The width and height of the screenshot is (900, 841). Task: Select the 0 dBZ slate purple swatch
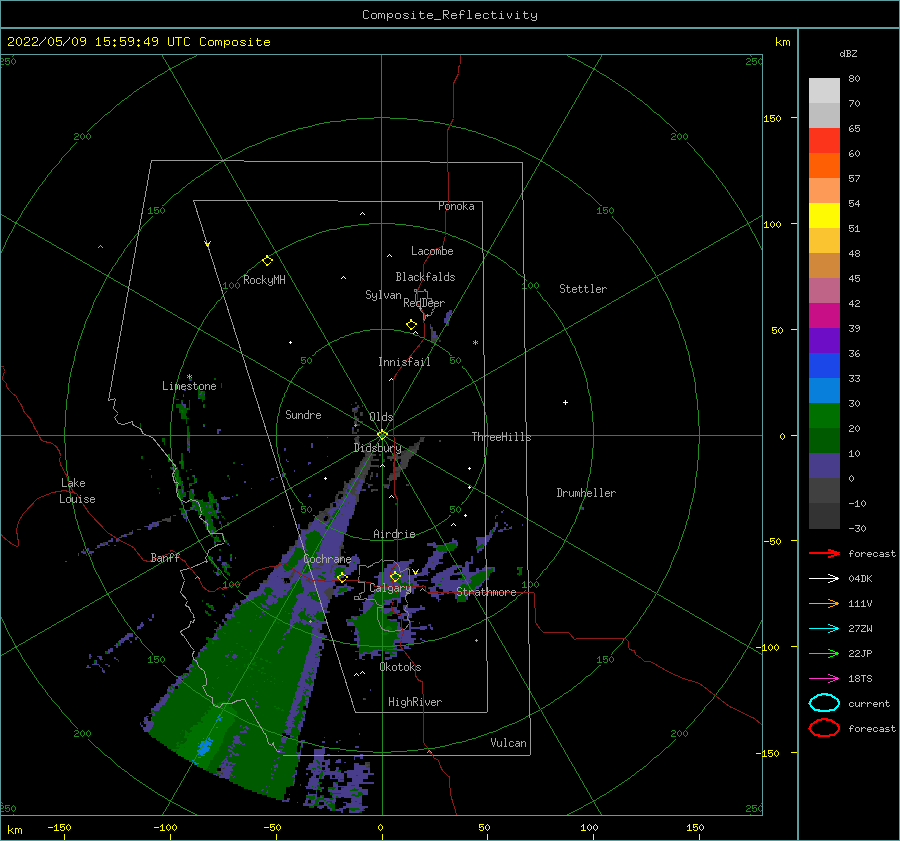click(824, 466)
